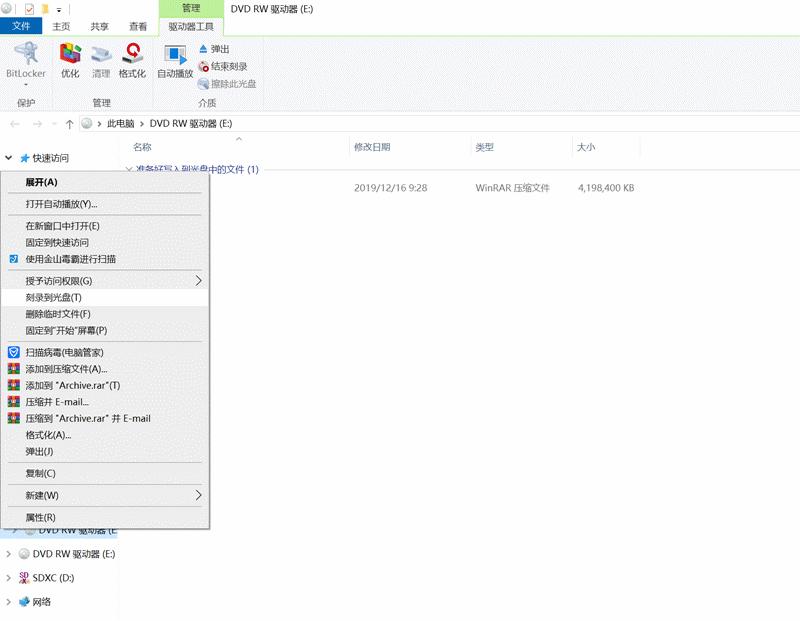
Task: Collapse the 快速访问 section in sidebar
Action: 8,157
